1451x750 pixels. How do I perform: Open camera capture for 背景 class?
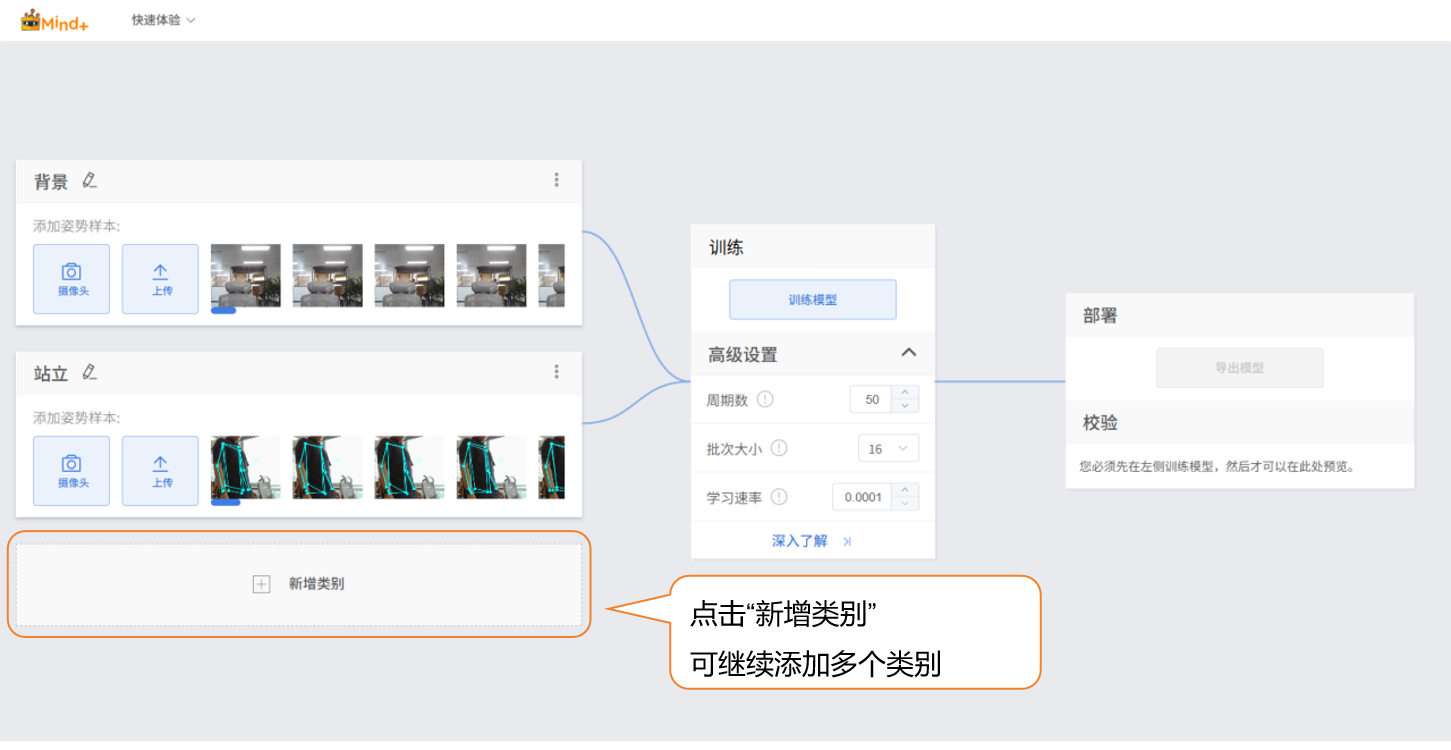71,279
